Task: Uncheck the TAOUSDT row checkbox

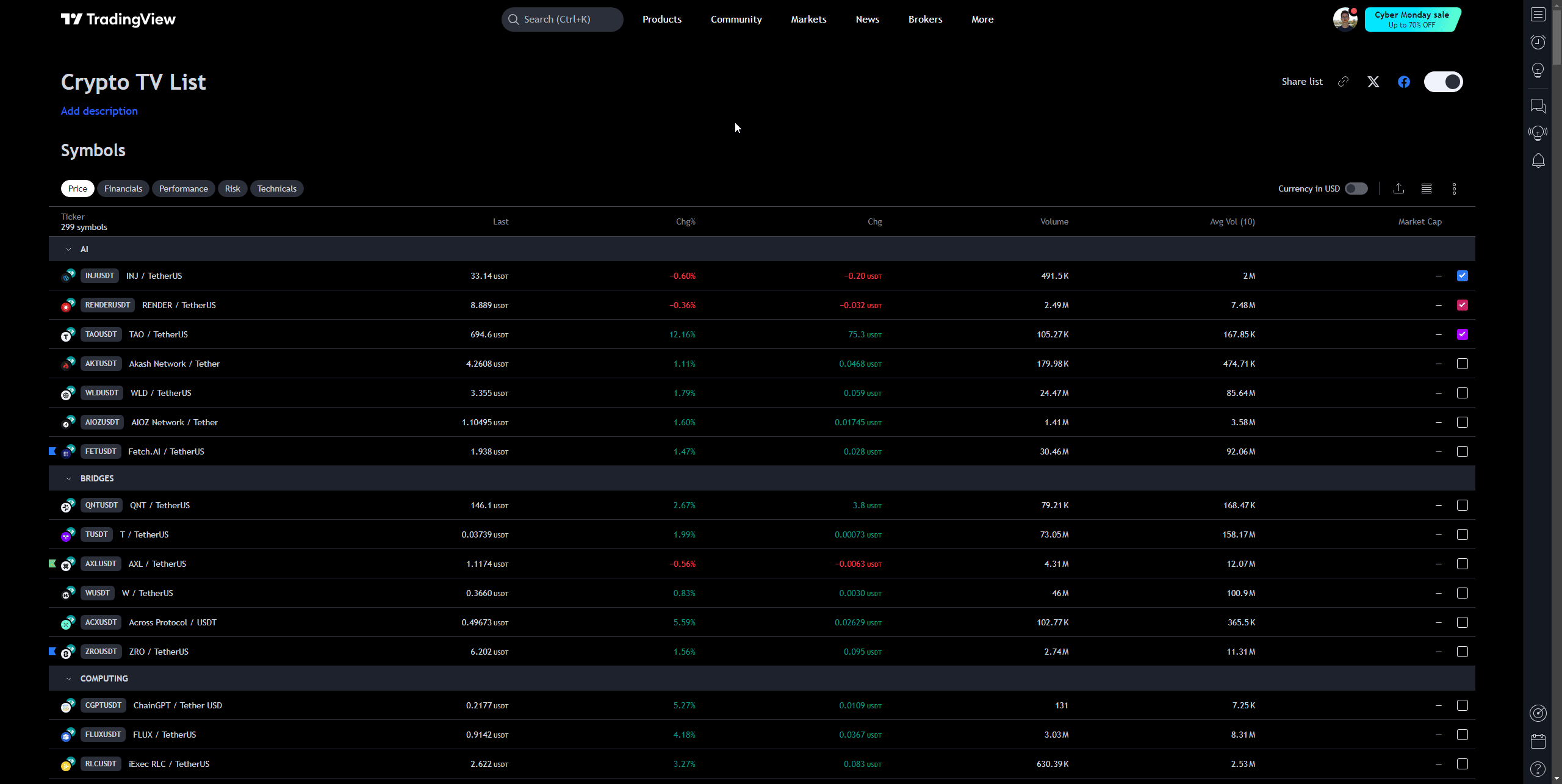Action: tap(1463, 334)
